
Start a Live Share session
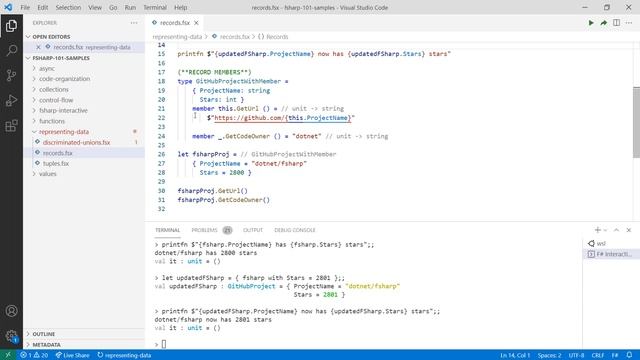point(72,355)
